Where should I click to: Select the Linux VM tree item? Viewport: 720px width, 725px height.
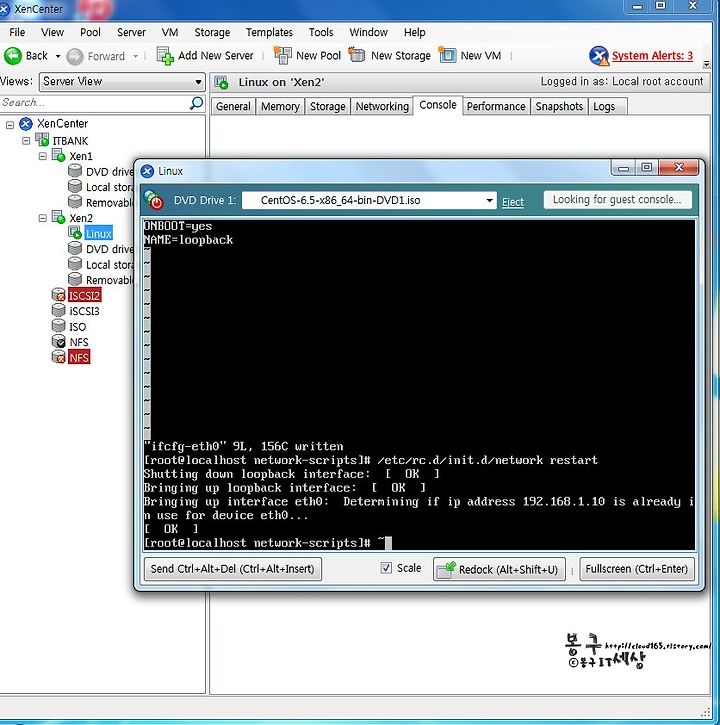point(98,233)
